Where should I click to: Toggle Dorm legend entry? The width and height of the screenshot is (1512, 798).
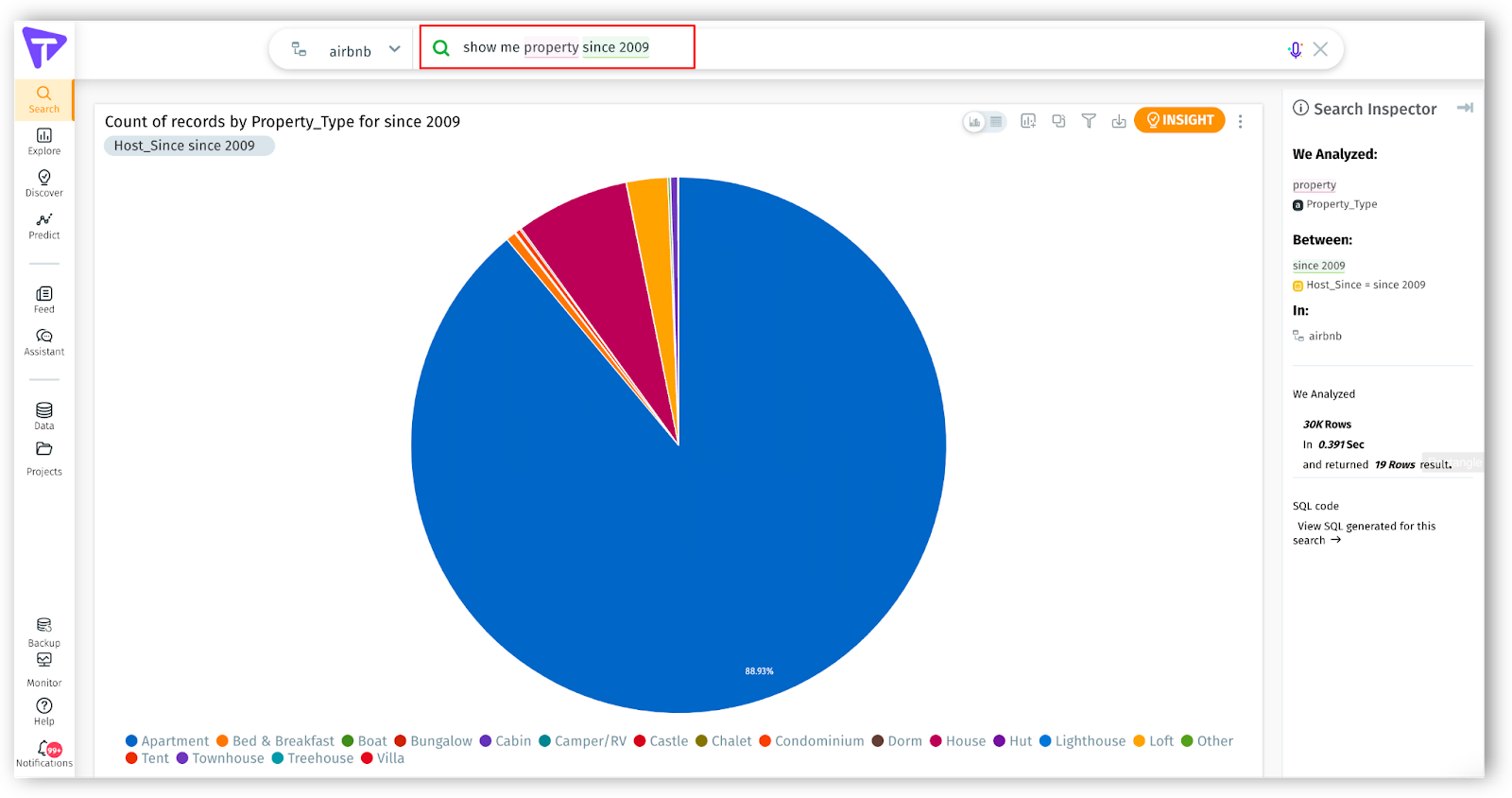(897, 741)
